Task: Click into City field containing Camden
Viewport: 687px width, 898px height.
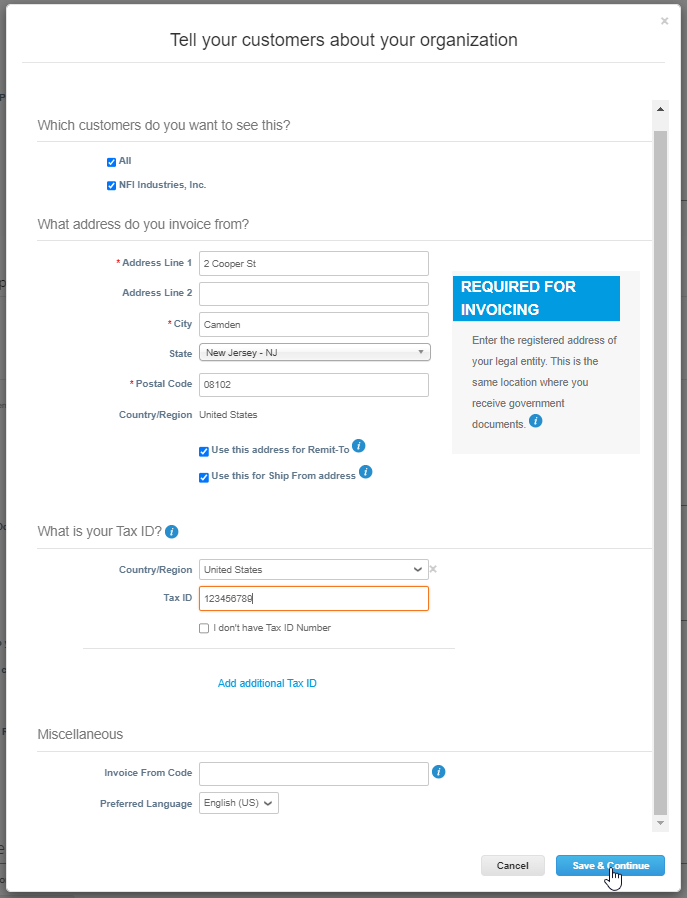Action: 314,325
